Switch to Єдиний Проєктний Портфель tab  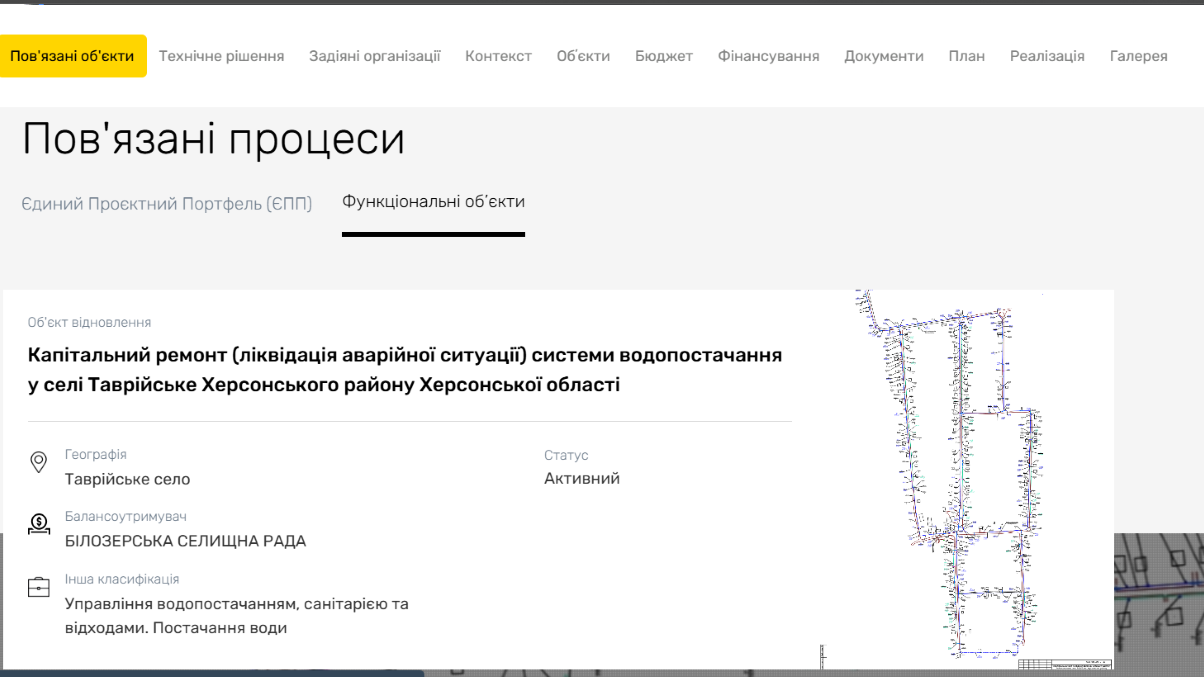(x=167, y=204)
